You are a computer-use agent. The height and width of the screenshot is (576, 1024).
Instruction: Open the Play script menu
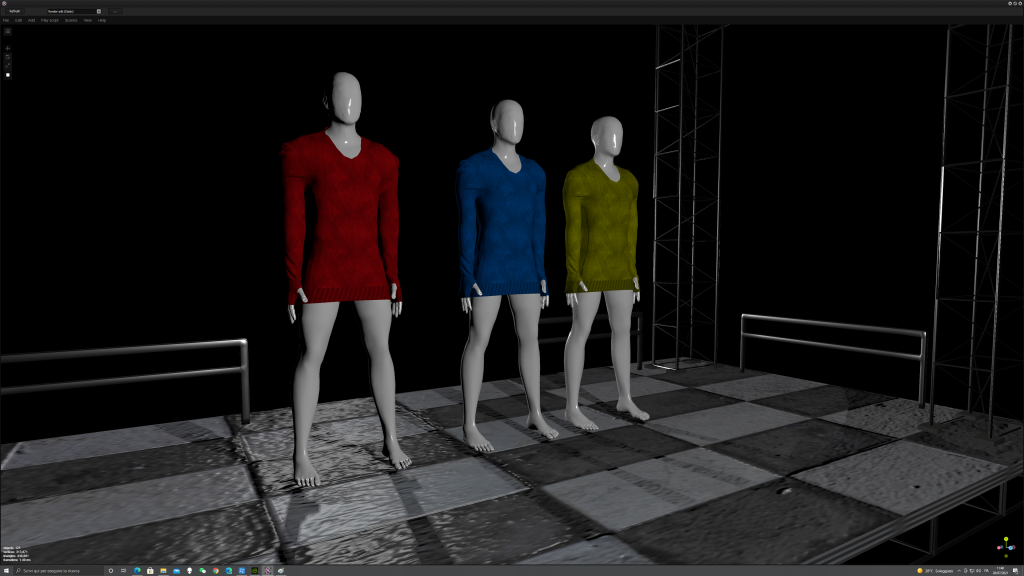pyautogui.click(x=50, y=20)
